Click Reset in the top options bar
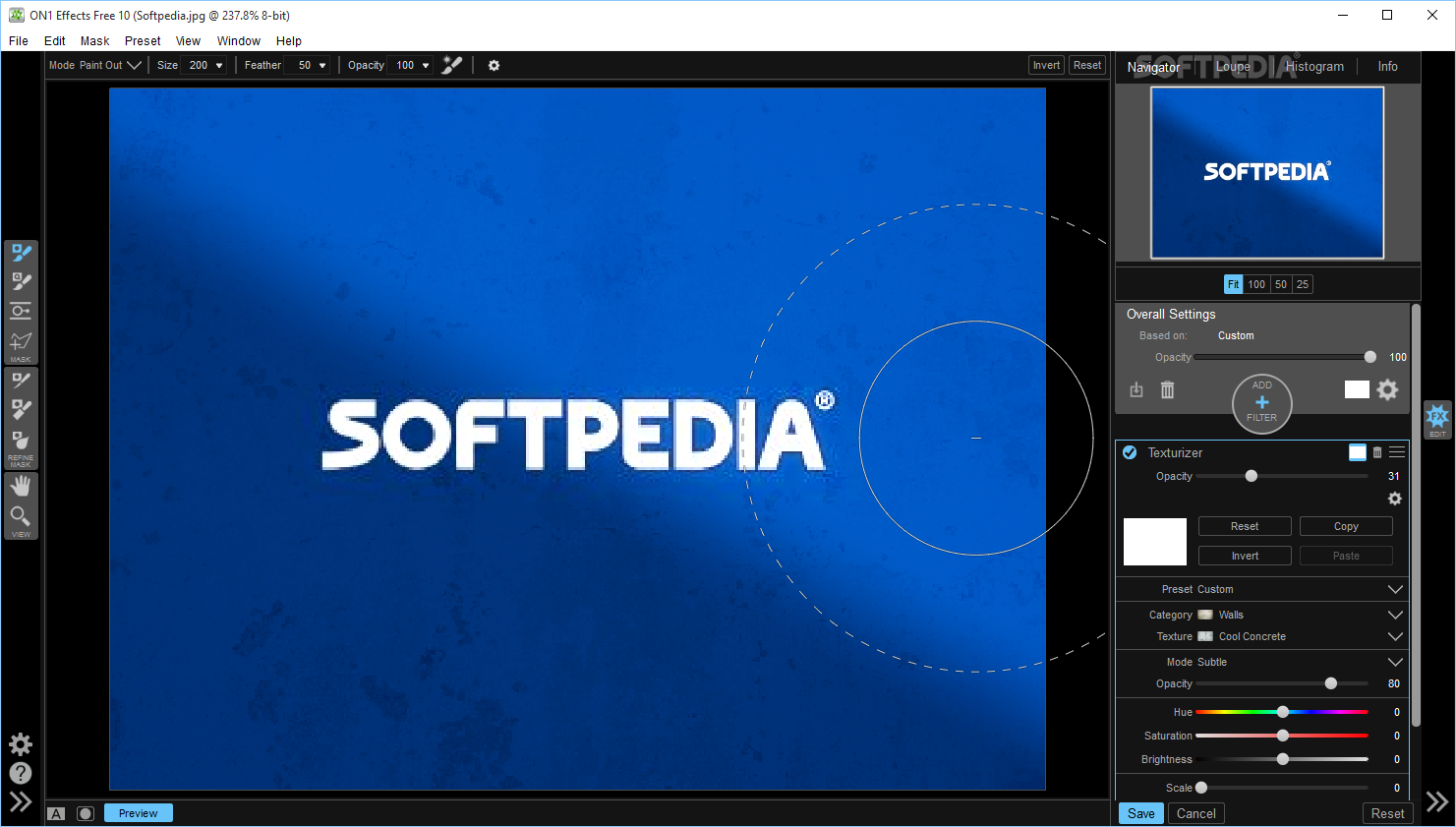1456x827 pixels. coord(1087,65)
